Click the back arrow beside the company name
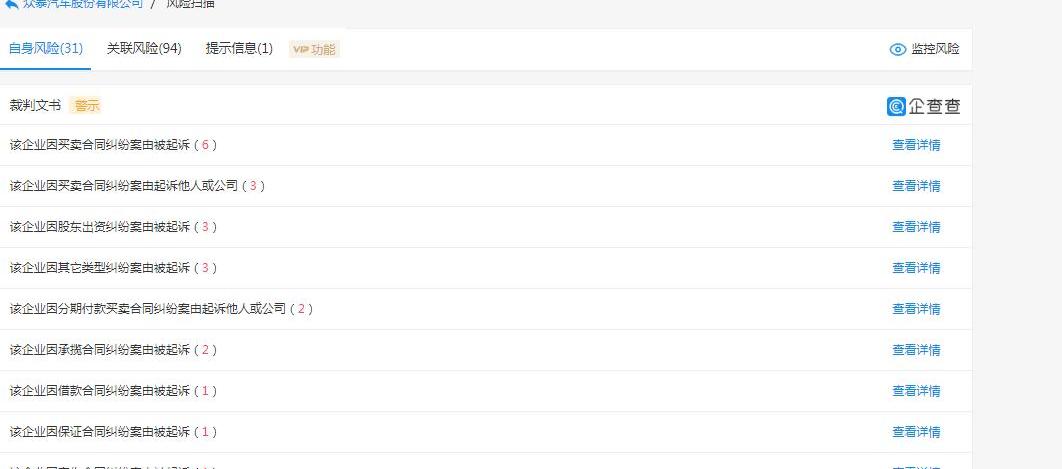The width and height of the screenshot is (1062, 469). (x=11, y=5)
